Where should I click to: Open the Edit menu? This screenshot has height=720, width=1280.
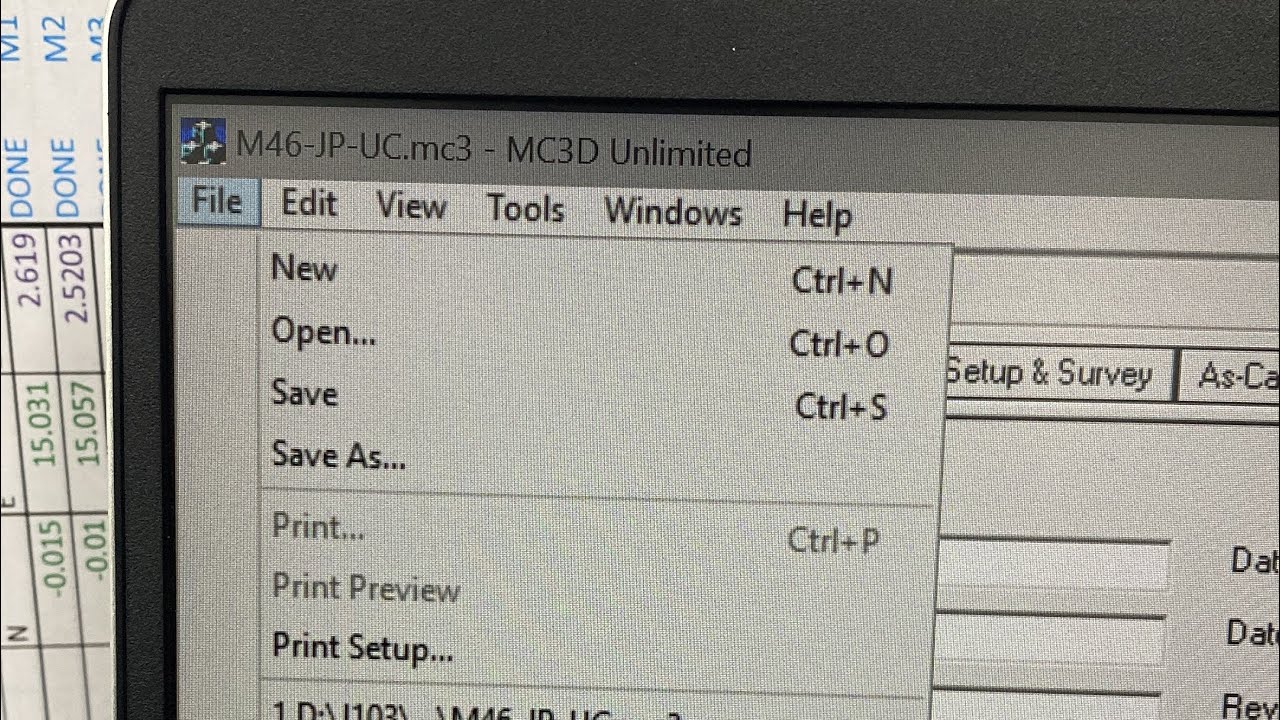pos(309,204)
